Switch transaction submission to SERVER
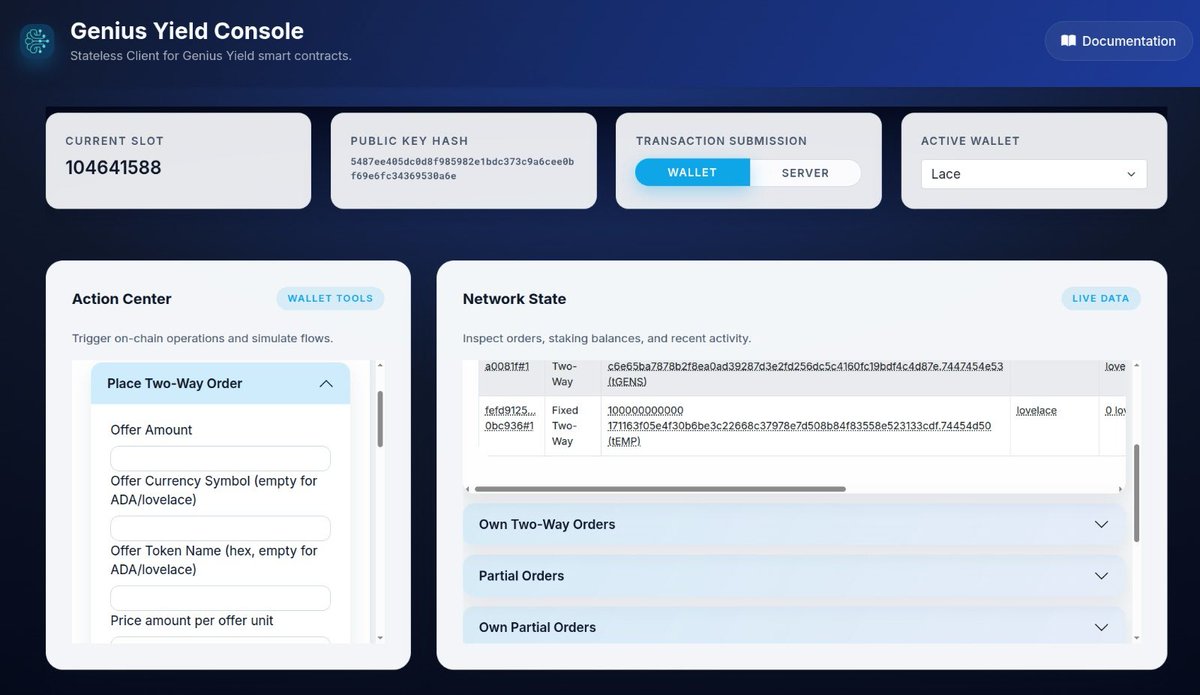 [x=805, y=173]
